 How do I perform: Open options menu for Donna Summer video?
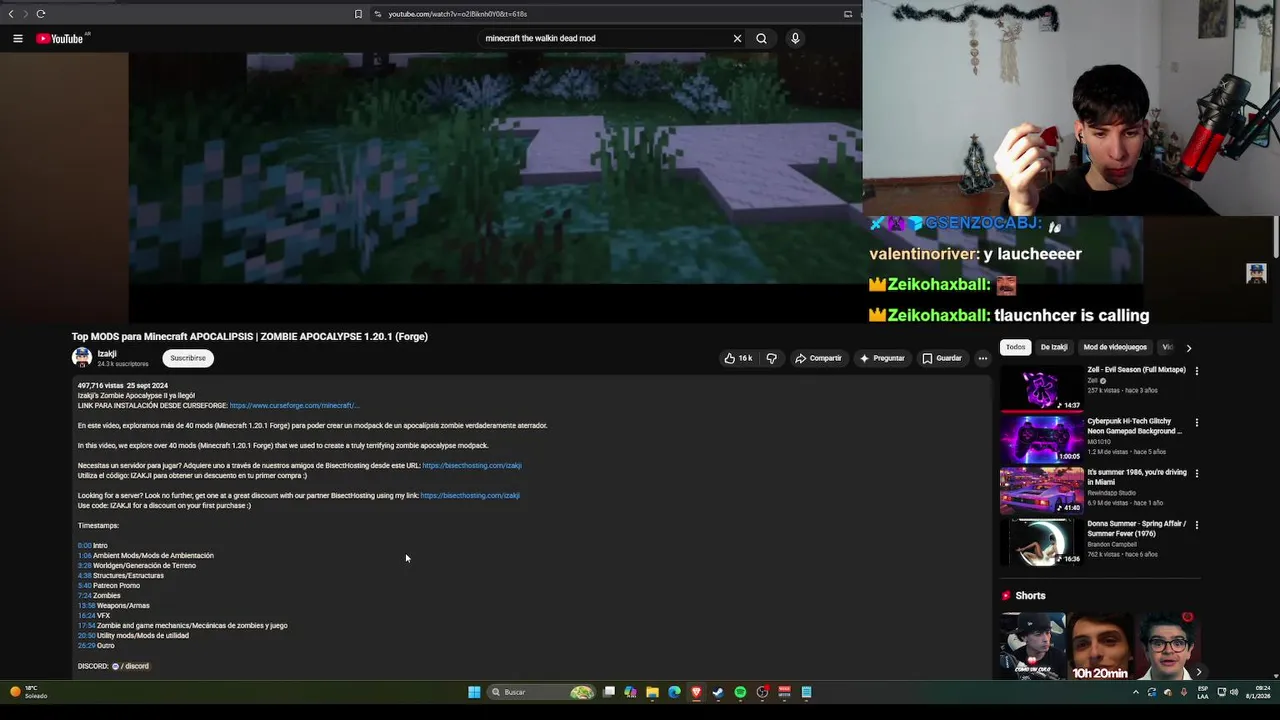click(x=1197, y=525)
